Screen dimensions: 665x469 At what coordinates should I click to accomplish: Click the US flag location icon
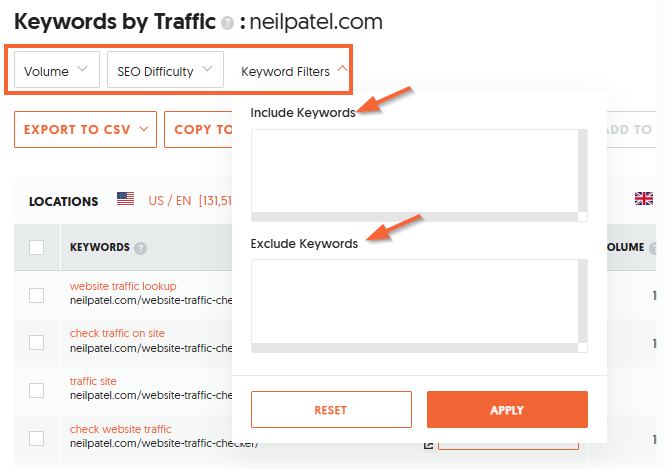(x=125, y=199)
